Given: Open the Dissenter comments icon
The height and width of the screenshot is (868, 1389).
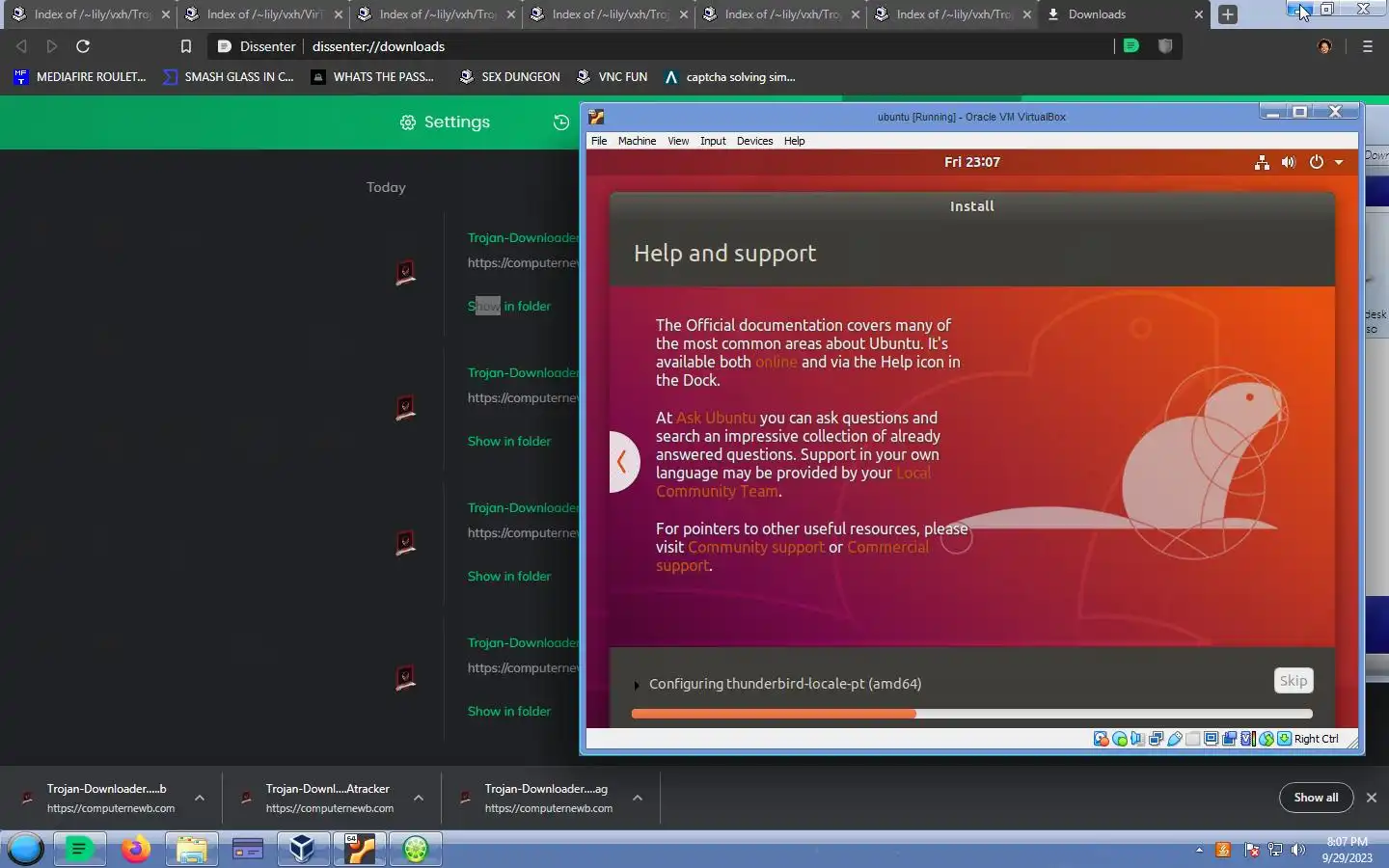Looking at the screenshot, I should 1131,45.
